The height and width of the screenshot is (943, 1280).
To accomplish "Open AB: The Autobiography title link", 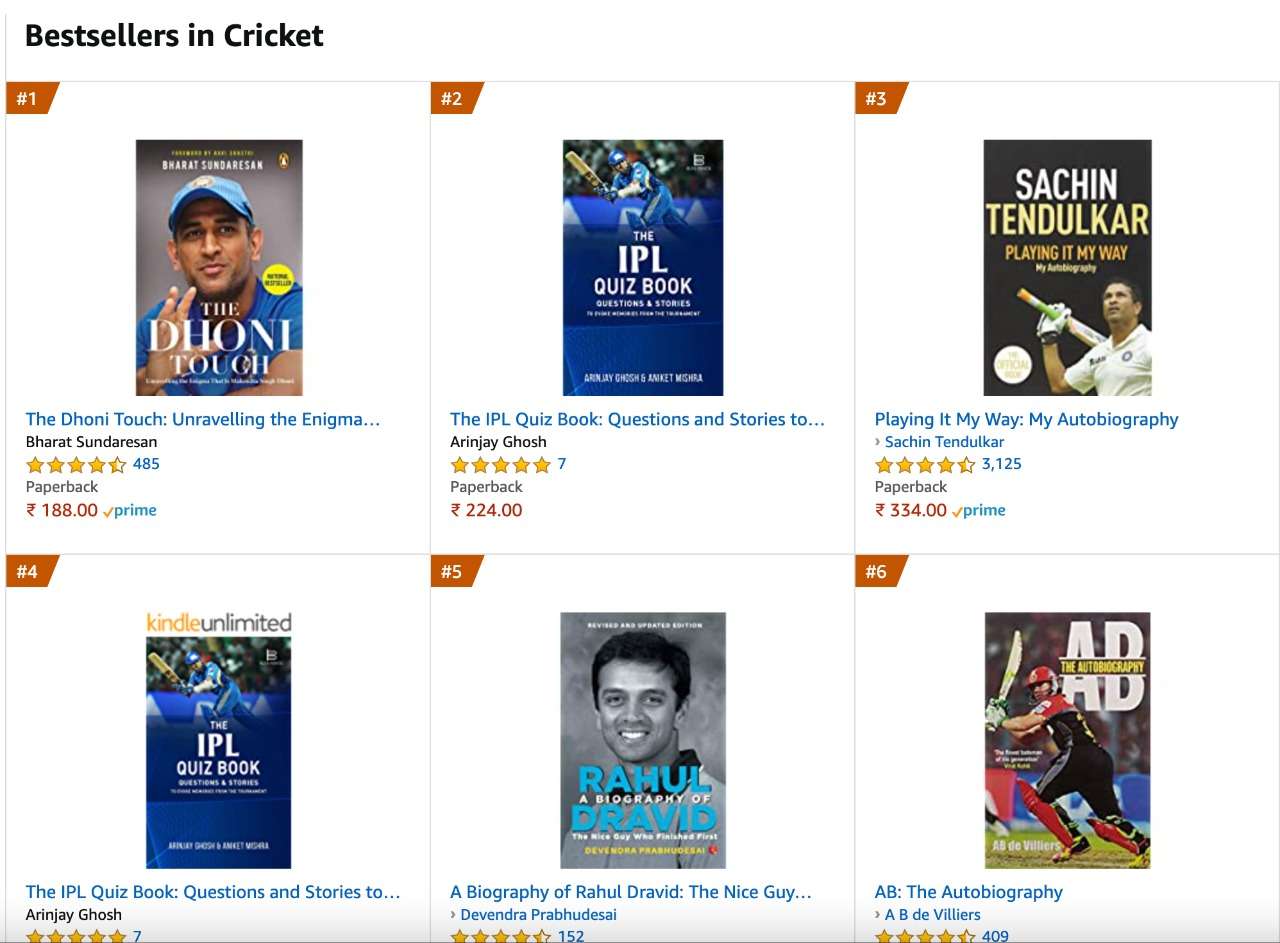I will [x=968, y=891].
